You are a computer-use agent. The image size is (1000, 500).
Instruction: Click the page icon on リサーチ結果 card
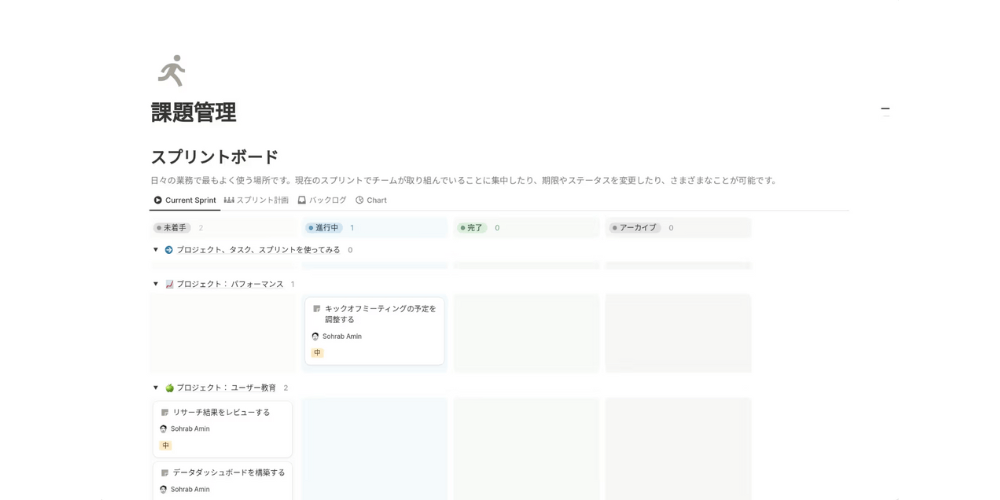tap(165, 413)
